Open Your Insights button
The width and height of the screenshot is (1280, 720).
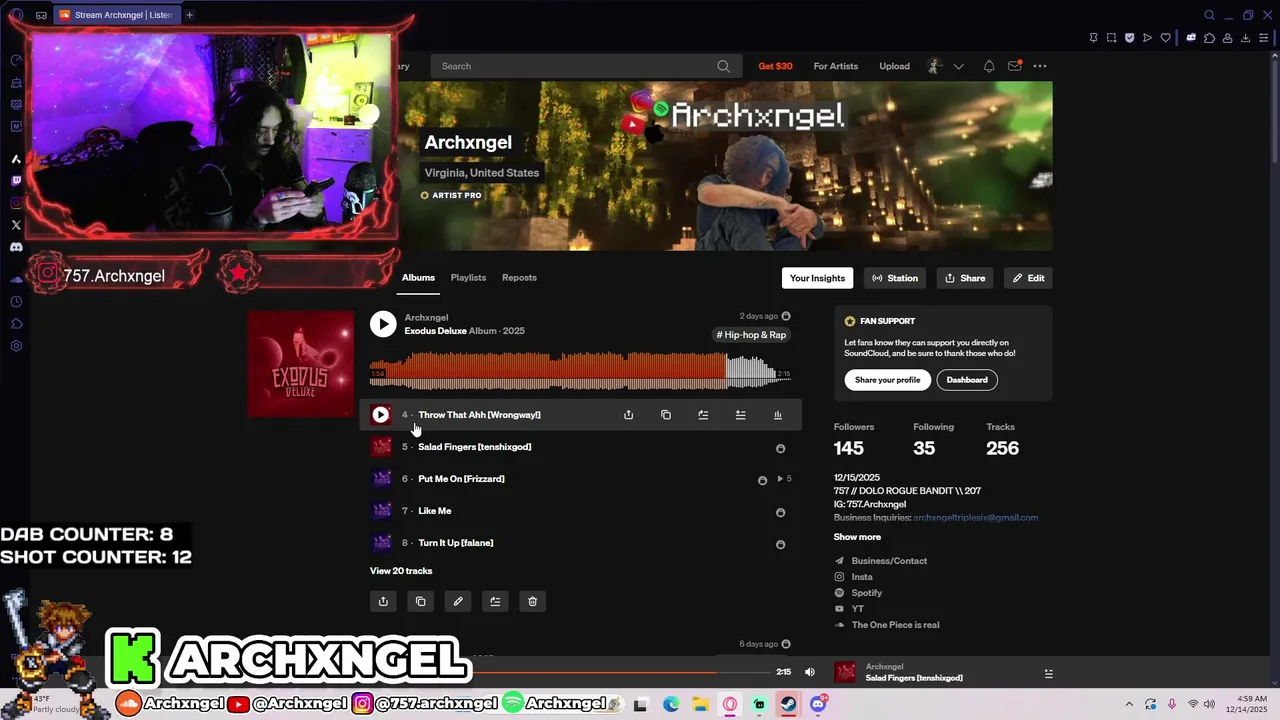[817, 278]
